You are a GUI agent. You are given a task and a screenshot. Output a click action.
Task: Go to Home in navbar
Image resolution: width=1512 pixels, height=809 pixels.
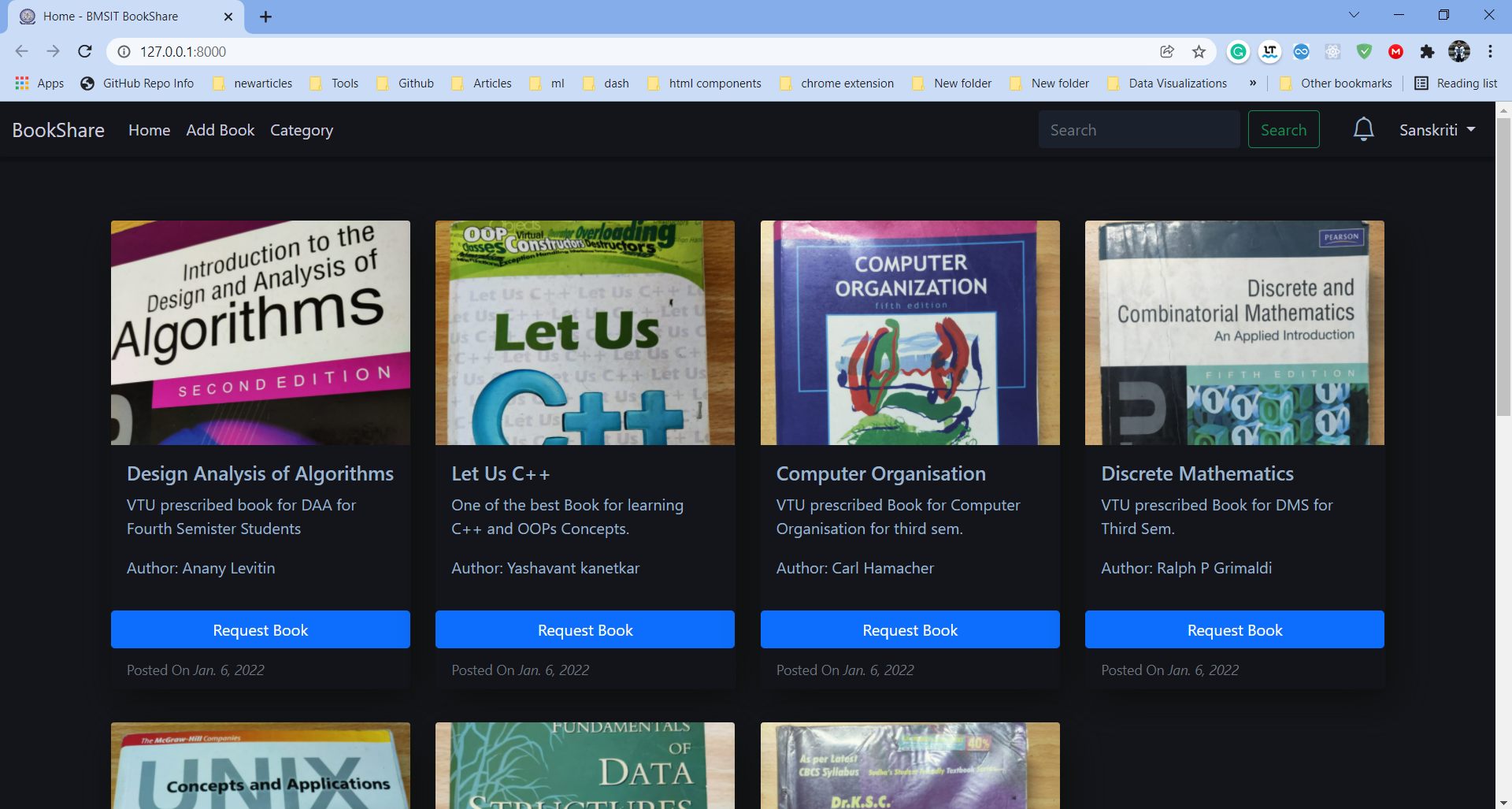coord(149,130)
